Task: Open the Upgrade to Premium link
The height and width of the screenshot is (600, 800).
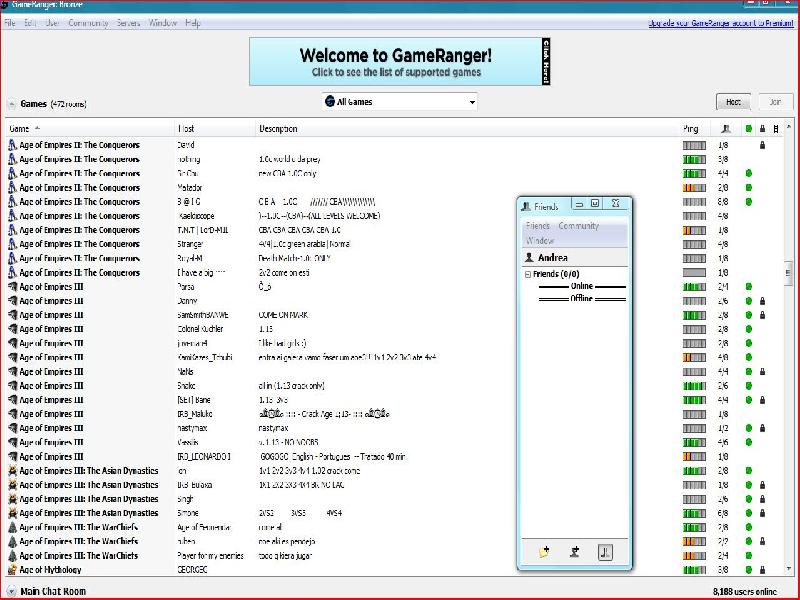Action: 721,23
